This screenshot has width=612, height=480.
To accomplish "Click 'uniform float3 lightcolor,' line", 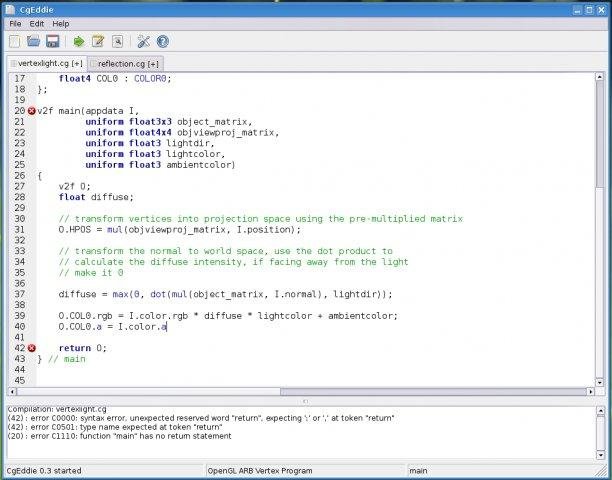I will 155,154.
